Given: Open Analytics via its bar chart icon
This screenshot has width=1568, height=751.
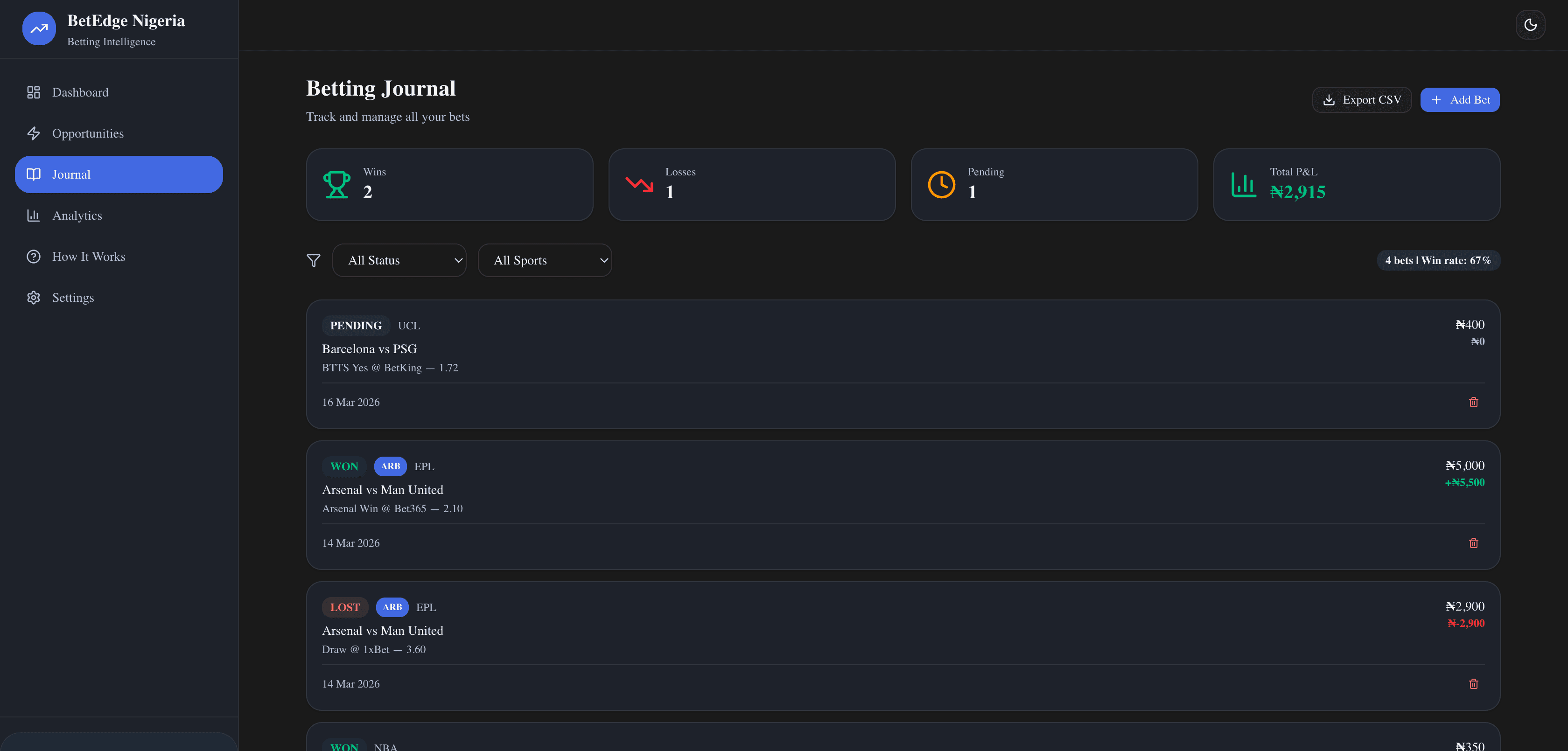Looking at the screenshot, I should point(34,215).
